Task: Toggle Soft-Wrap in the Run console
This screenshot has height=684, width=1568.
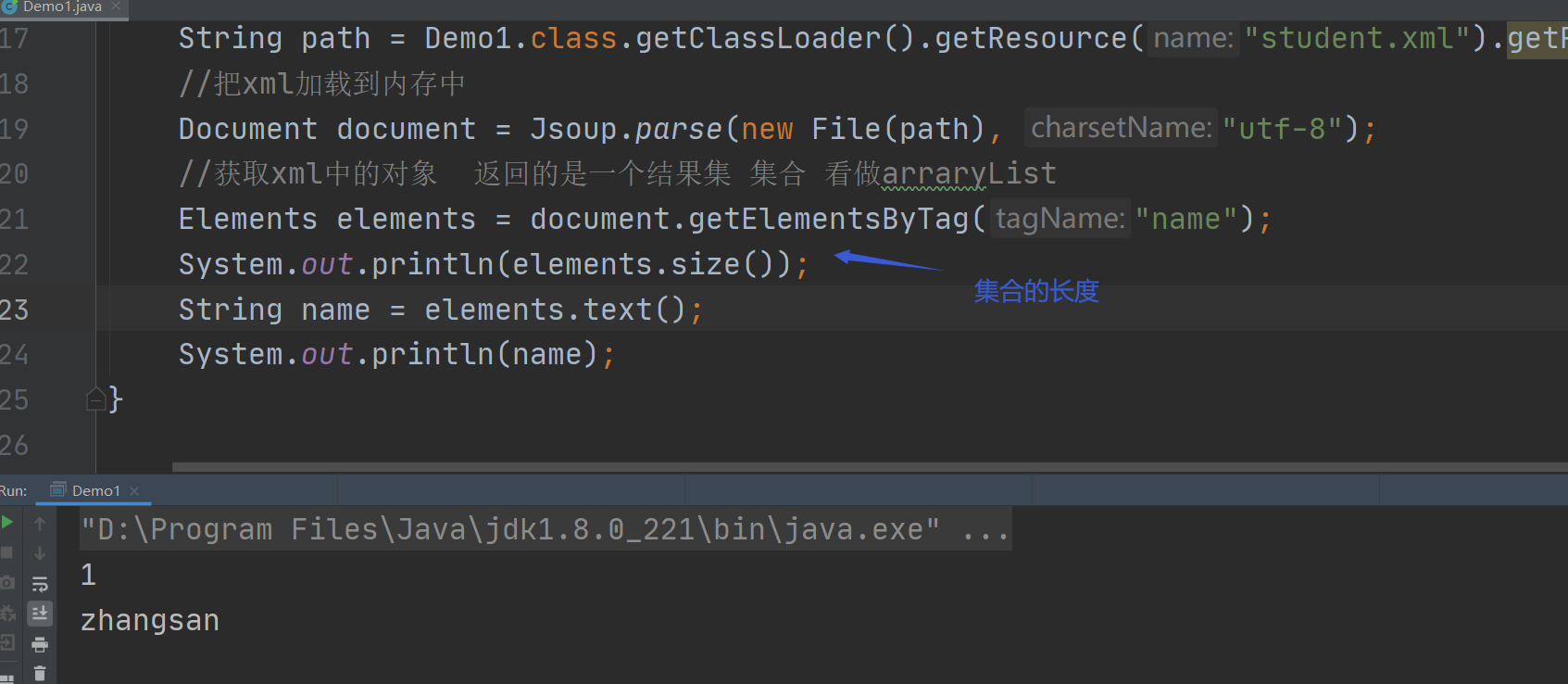Action: pyautogui.click(x=40, y=584)
